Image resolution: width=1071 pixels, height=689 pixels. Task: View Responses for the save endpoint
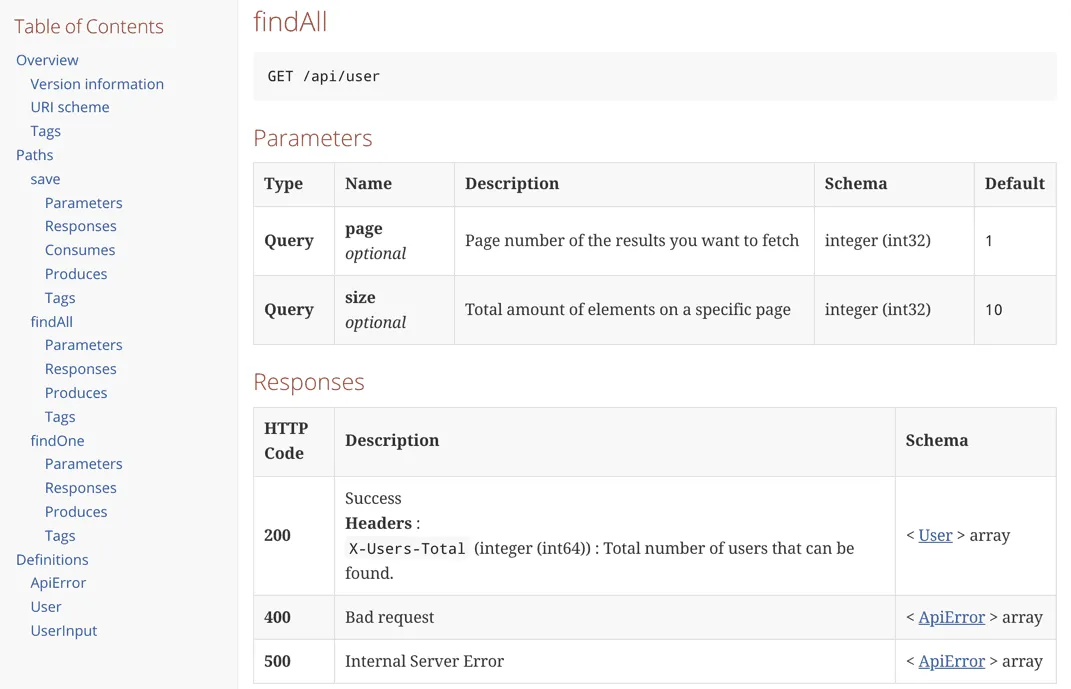[x=80, y=226]
